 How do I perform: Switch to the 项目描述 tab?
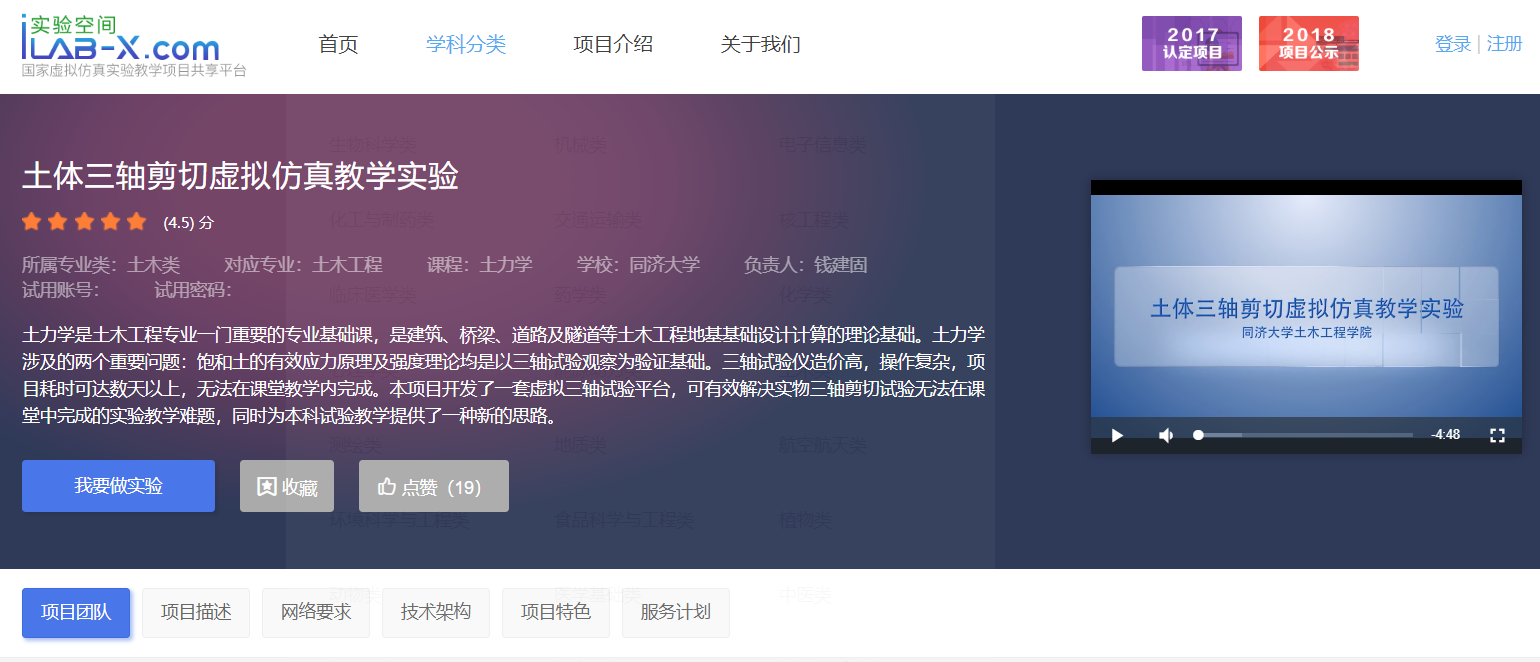point(196,612)
